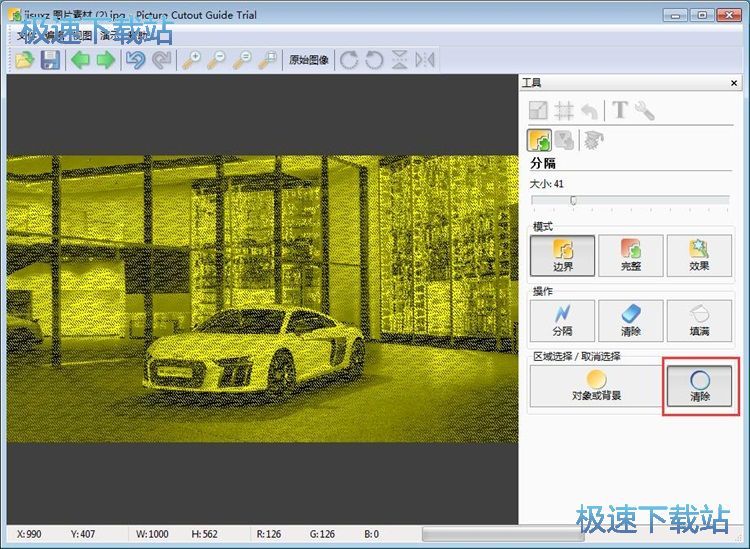Image resolution: width=750 pixels, height=549 pixels.
Task: Click the save floppy disk icon
Action: click(49, 60)
